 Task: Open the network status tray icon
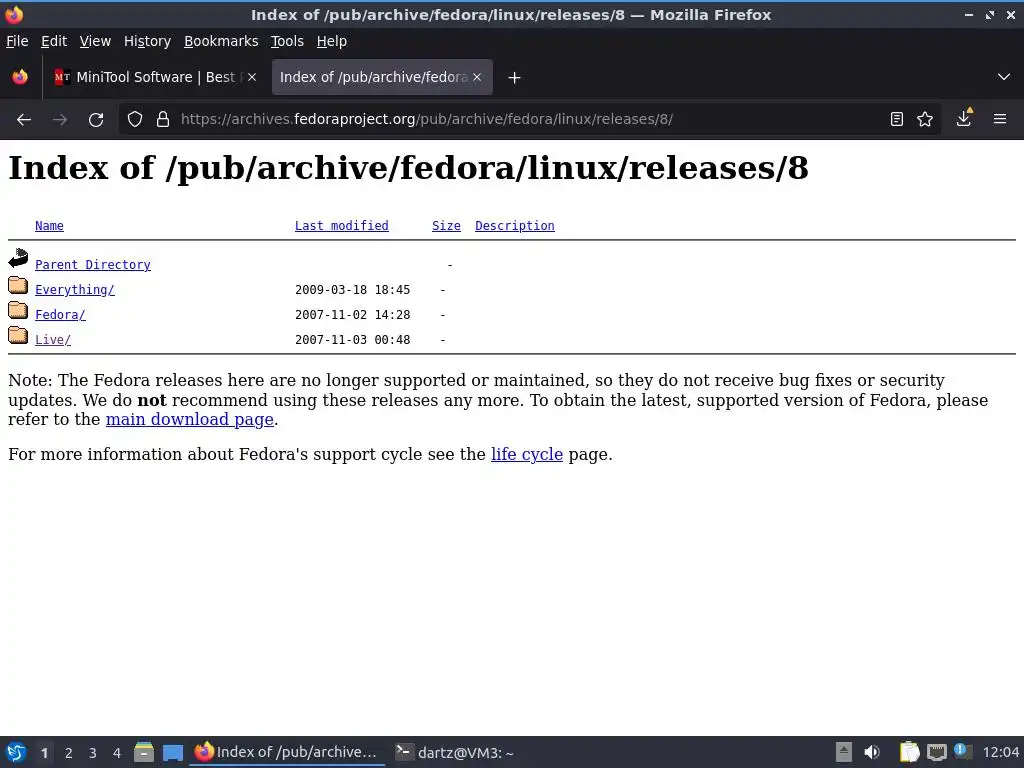coord(936,752)
